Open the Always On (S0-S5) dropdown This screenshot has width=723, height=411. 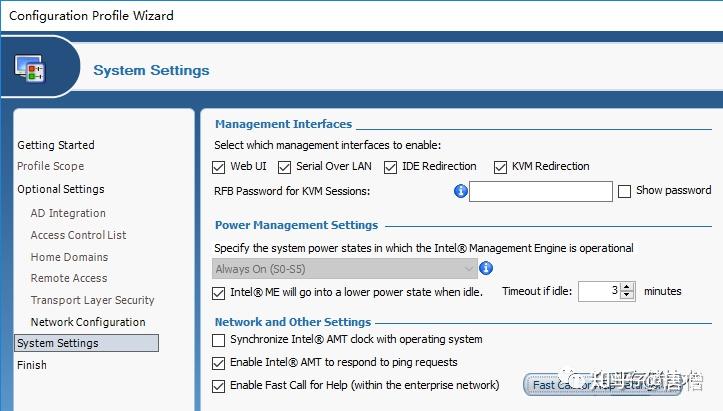(345, 268)
